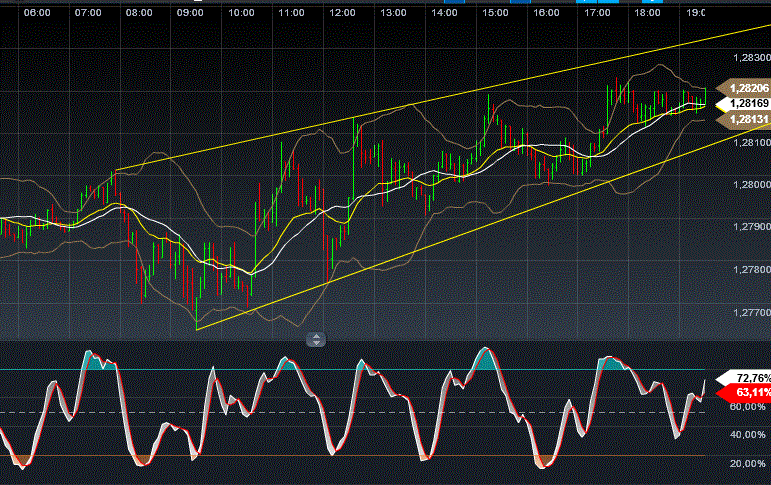The height and width of the screenshot is (485, 771).
Task: Click the 1,27900 price axis label
Action: coord(751,227)
